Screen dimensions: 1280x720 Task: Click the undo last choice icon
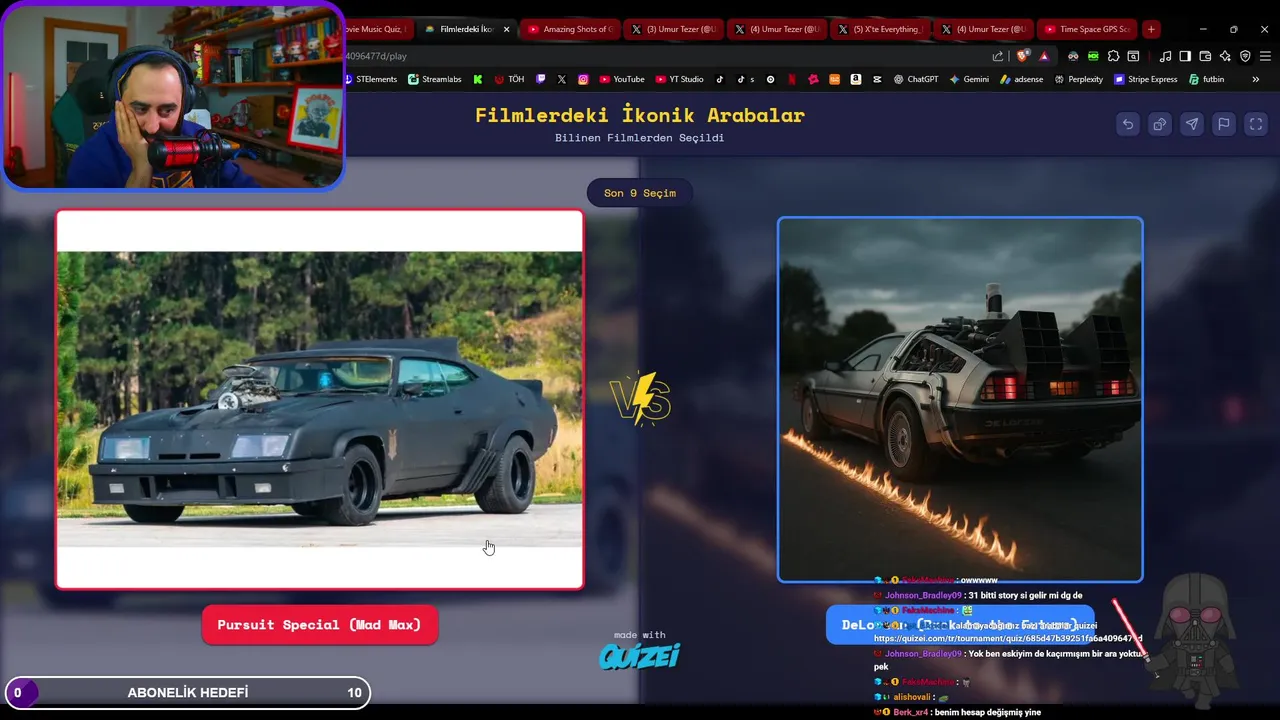pos(1128,124)
